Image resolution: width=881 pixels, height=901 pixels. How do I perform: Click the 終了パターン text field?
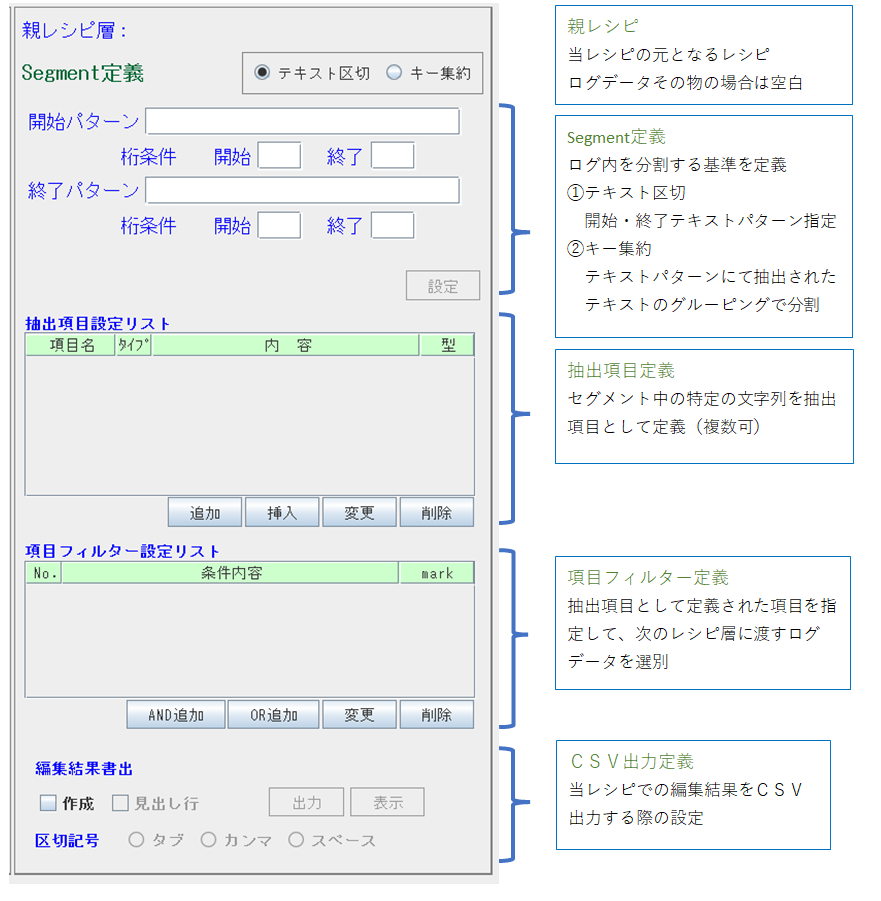(302, 190)
